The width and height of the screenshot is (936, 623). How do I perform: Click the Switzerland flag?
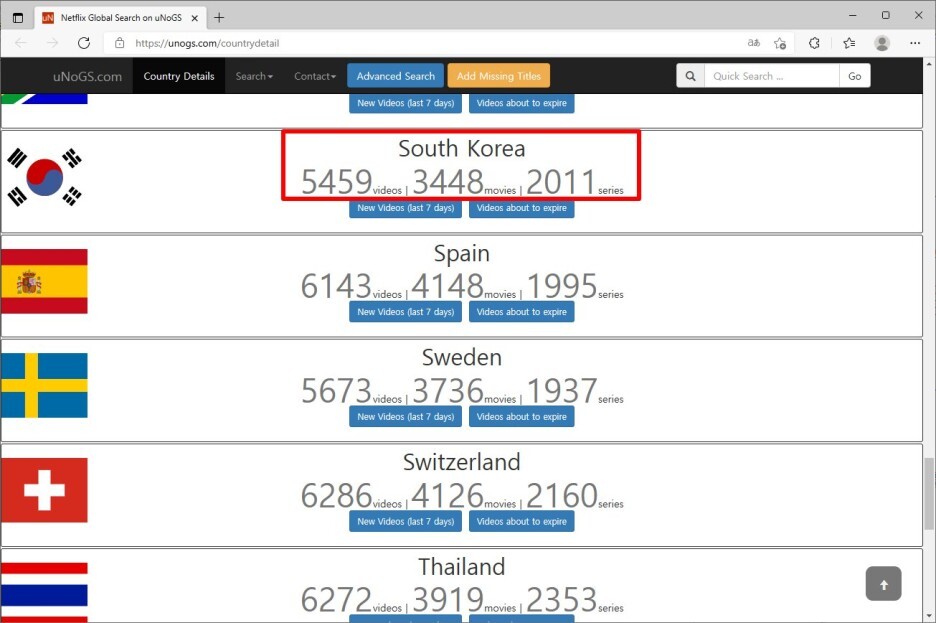coord(44,490)
